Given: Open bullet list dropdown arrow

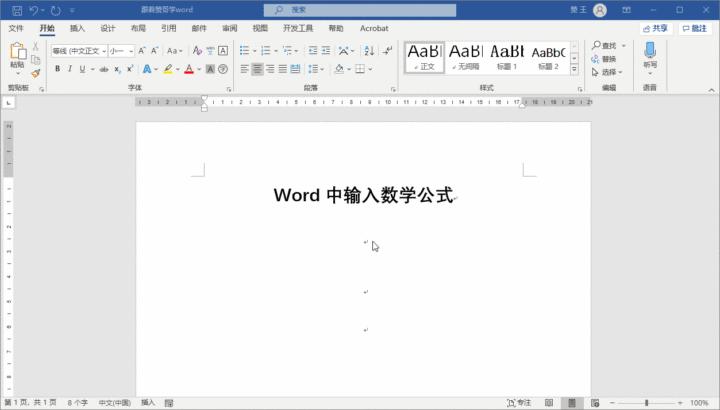Looking at the screenshot, I should point(254,51).
